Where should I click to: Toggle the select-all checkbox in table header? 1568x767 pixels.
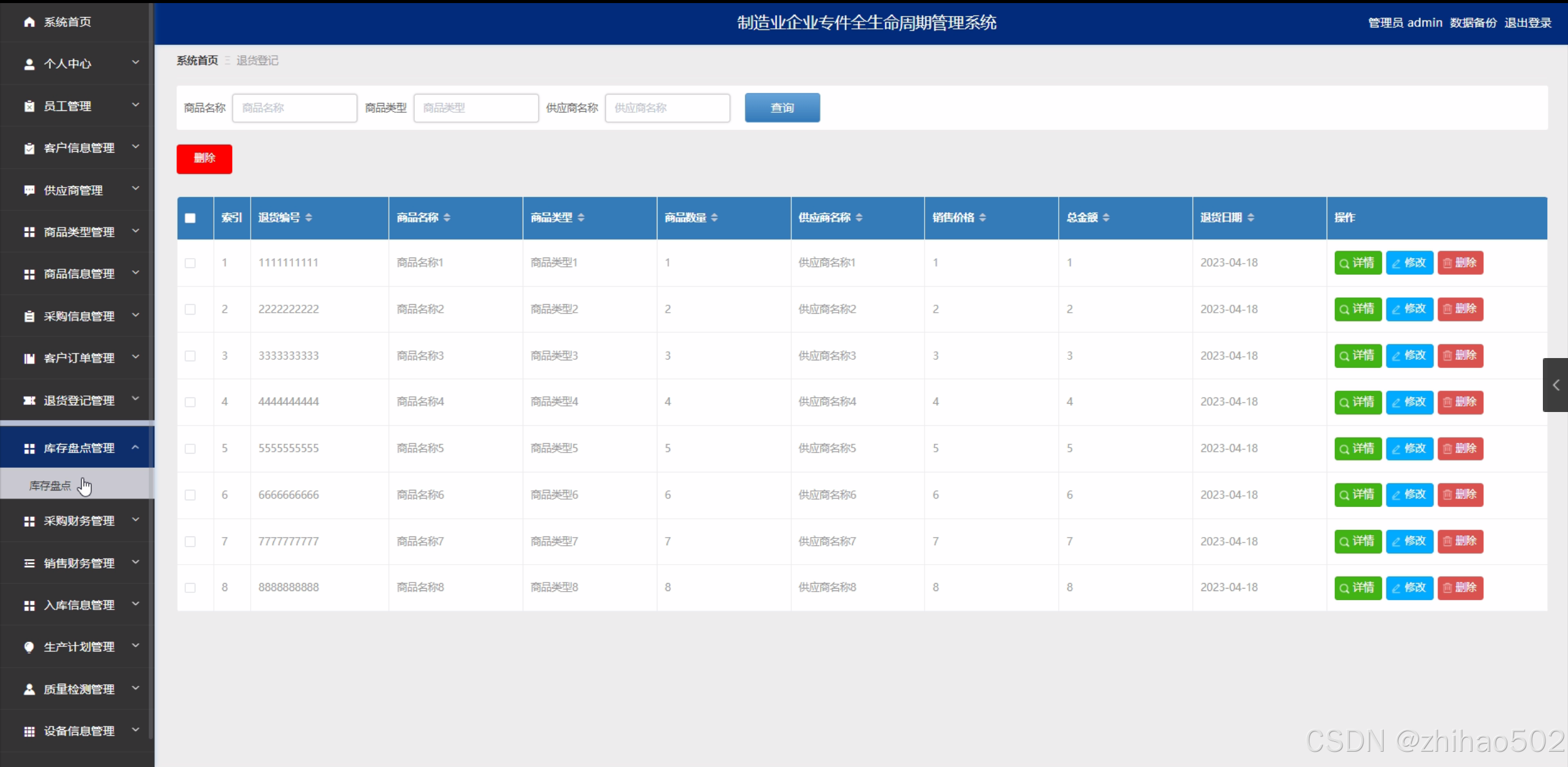click(x=190, y=218)
